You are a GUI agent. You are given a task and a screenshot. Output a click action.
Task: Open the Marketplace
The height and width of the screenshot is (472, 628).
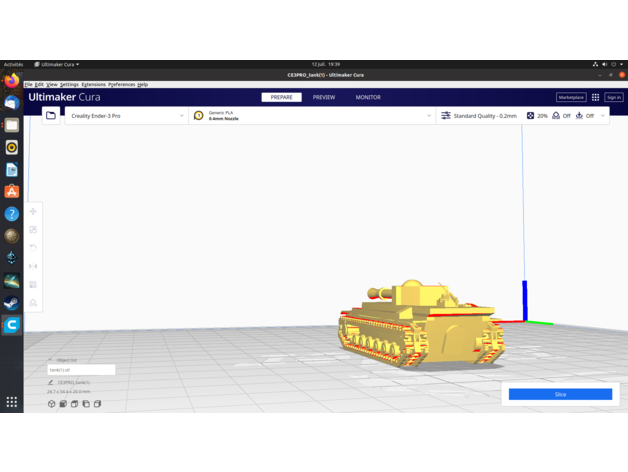tap(571, 98)
